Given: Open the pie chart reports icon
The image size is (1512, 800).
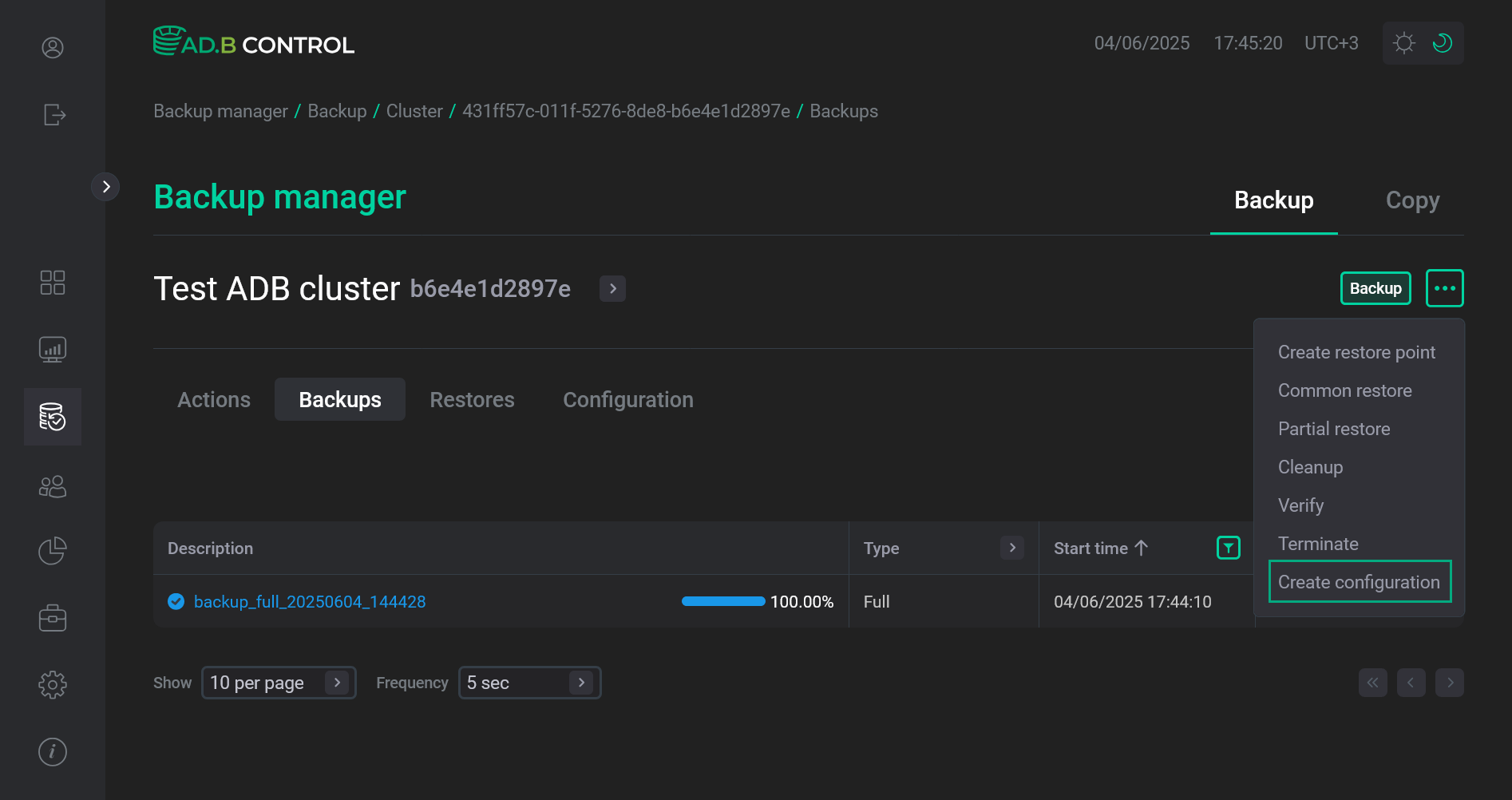Looking at the screenshot, I should (x=53, y=551).
